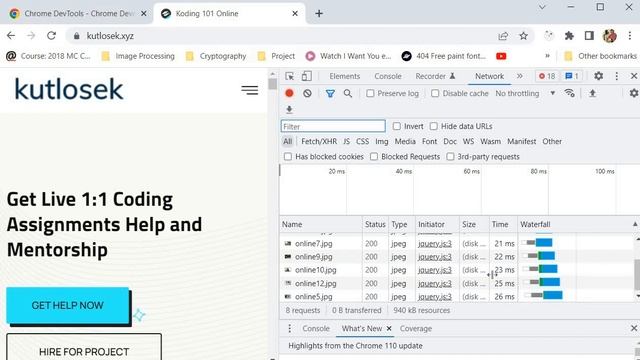The width and height of the screenshot is (640, 360).
Task: Open network conditions wifi icon
Action: tap(569, 93)
